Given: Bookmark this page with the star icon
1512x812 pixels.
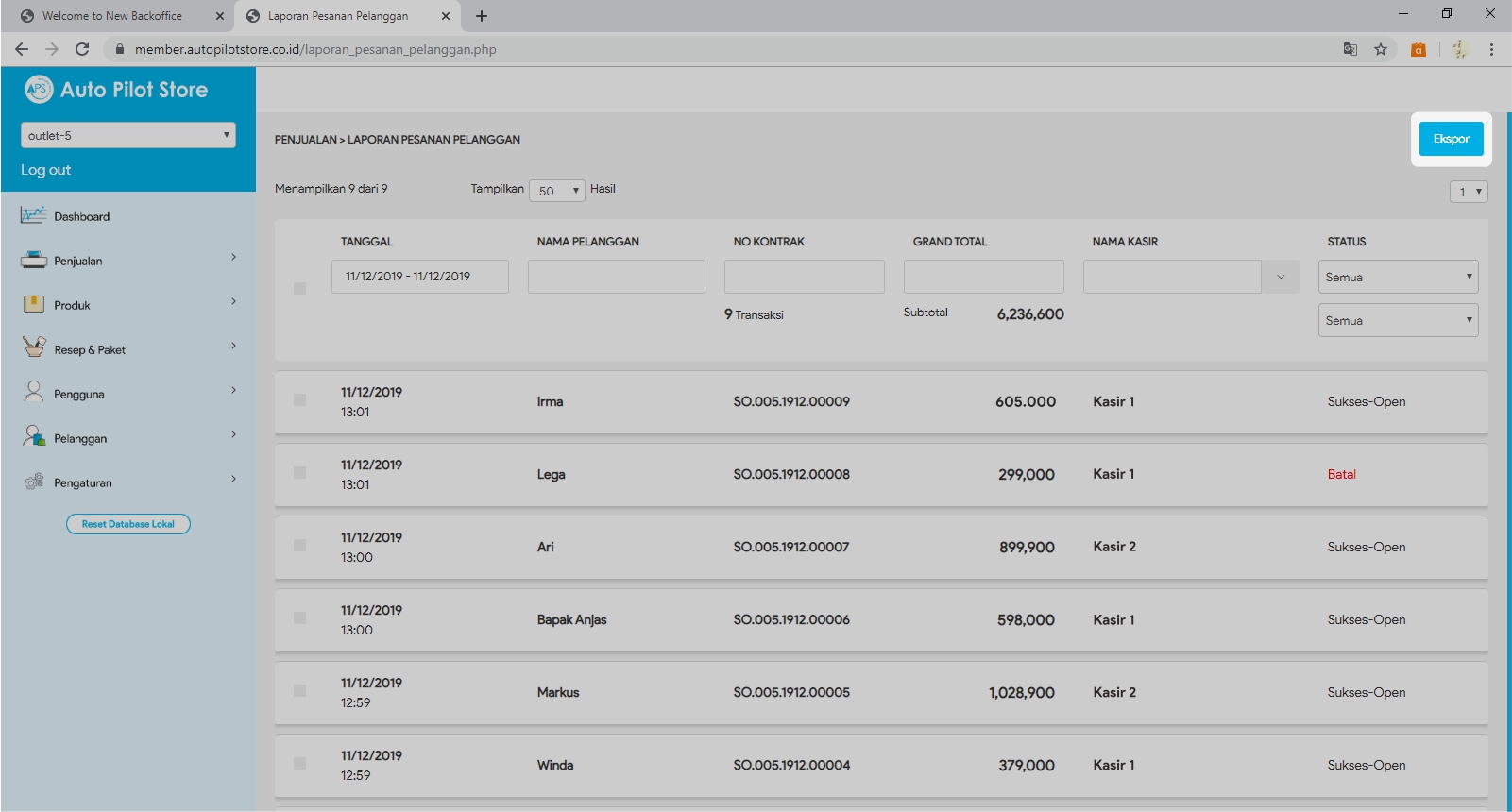Looking at the screenshot, I should pos(1381,49).
